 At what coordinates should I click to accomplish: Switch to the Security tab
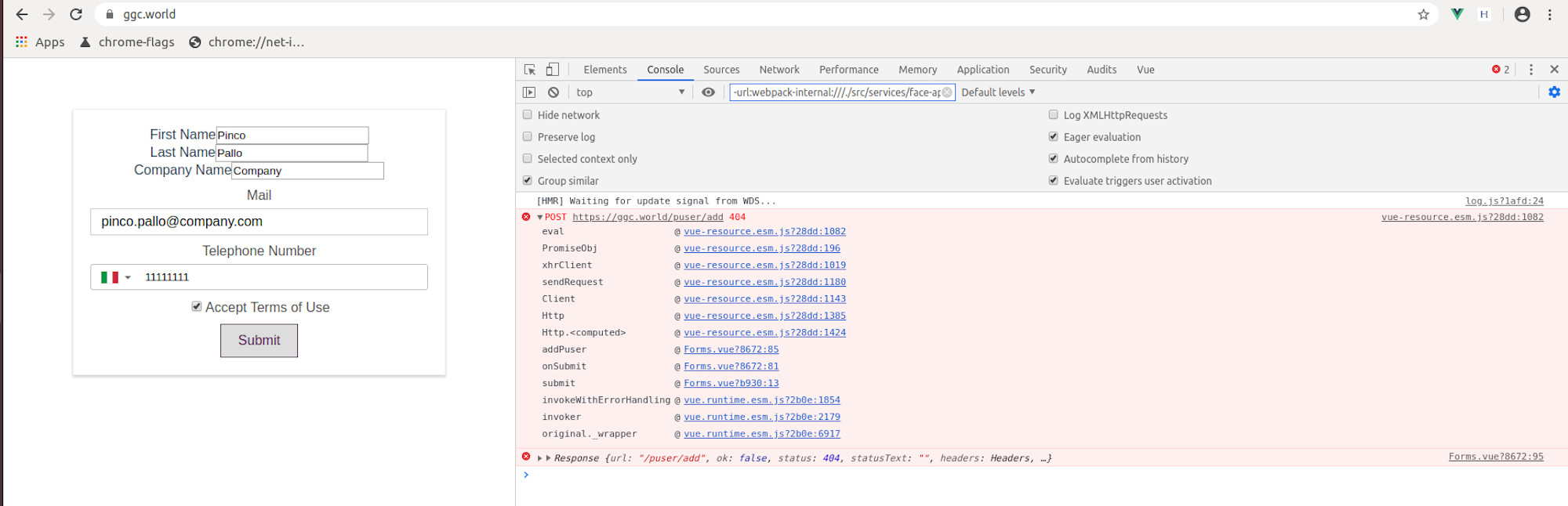point(1048,70)
